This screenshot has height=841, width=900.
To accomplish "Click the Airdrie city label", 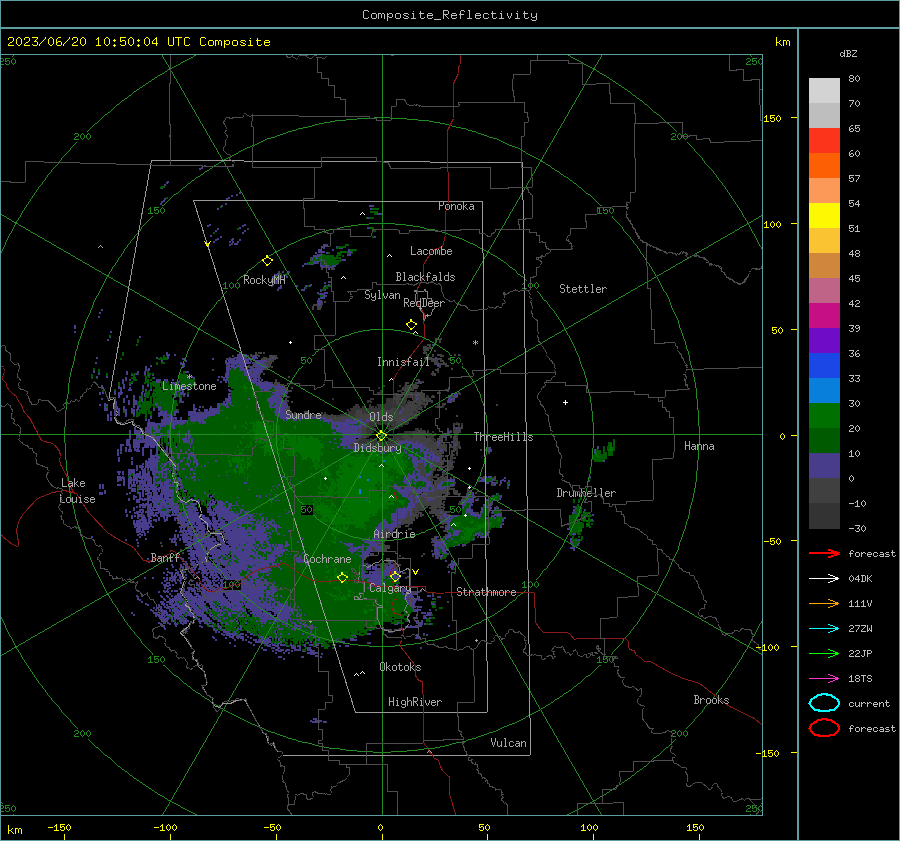I will (x=394, y=534).
